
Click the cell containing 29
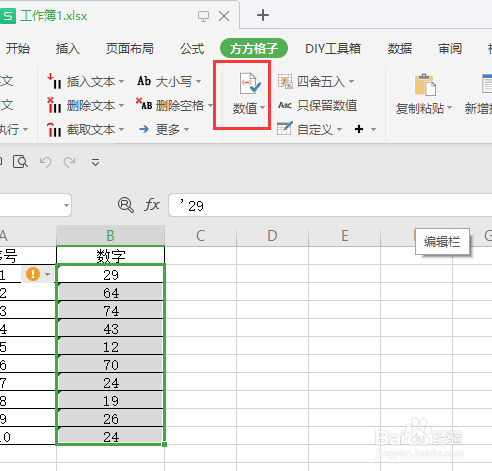pyautogui.click(x=111, y=274)
